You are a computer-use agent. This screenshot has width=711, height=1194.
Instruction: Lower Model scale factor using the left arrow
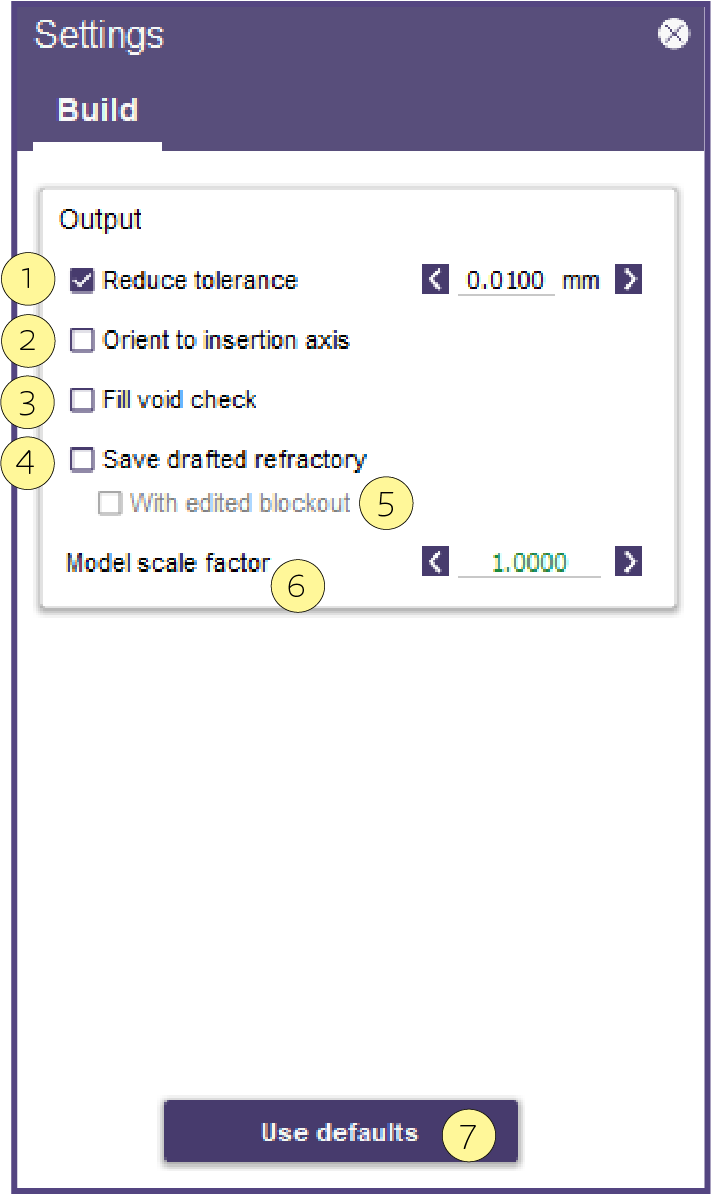pyautogui.click(x=435, y=561)
